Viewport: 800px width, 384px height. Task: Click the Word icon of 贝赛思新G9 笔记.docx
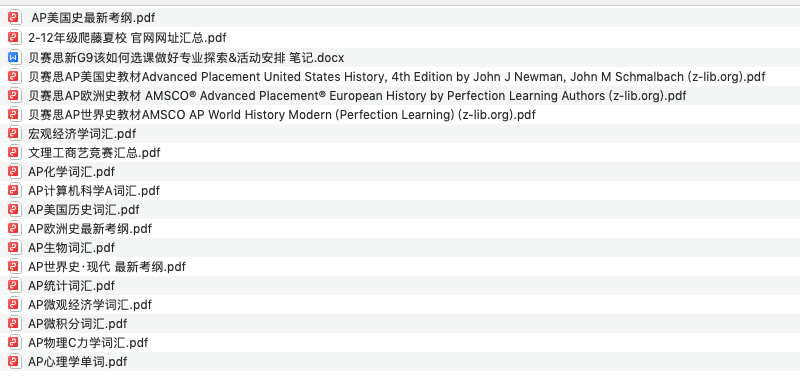(14, 57)
